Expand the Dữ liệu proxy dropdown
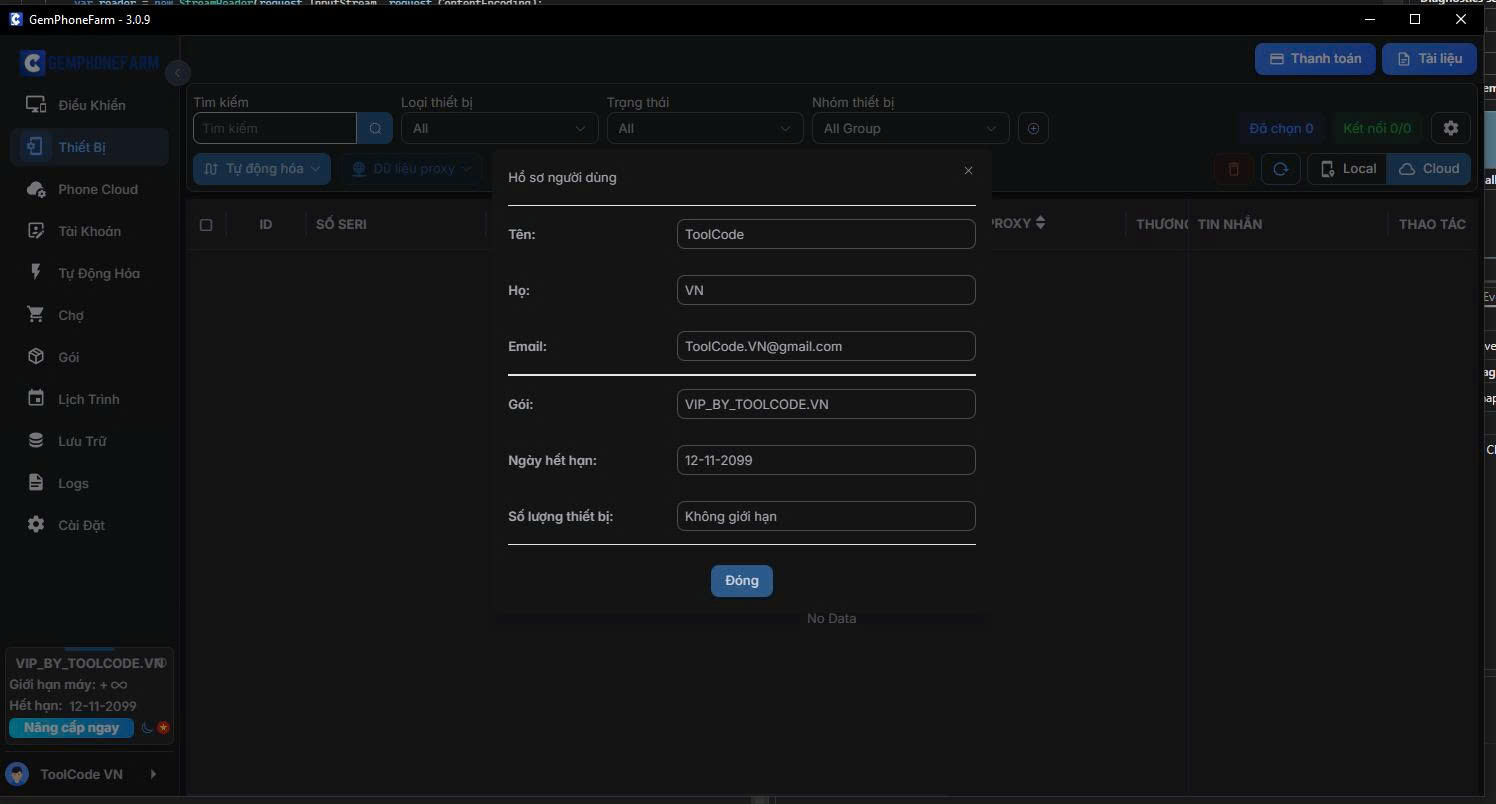The height and width of the screenshot is (804, 1496). click(x=411, y=169)
